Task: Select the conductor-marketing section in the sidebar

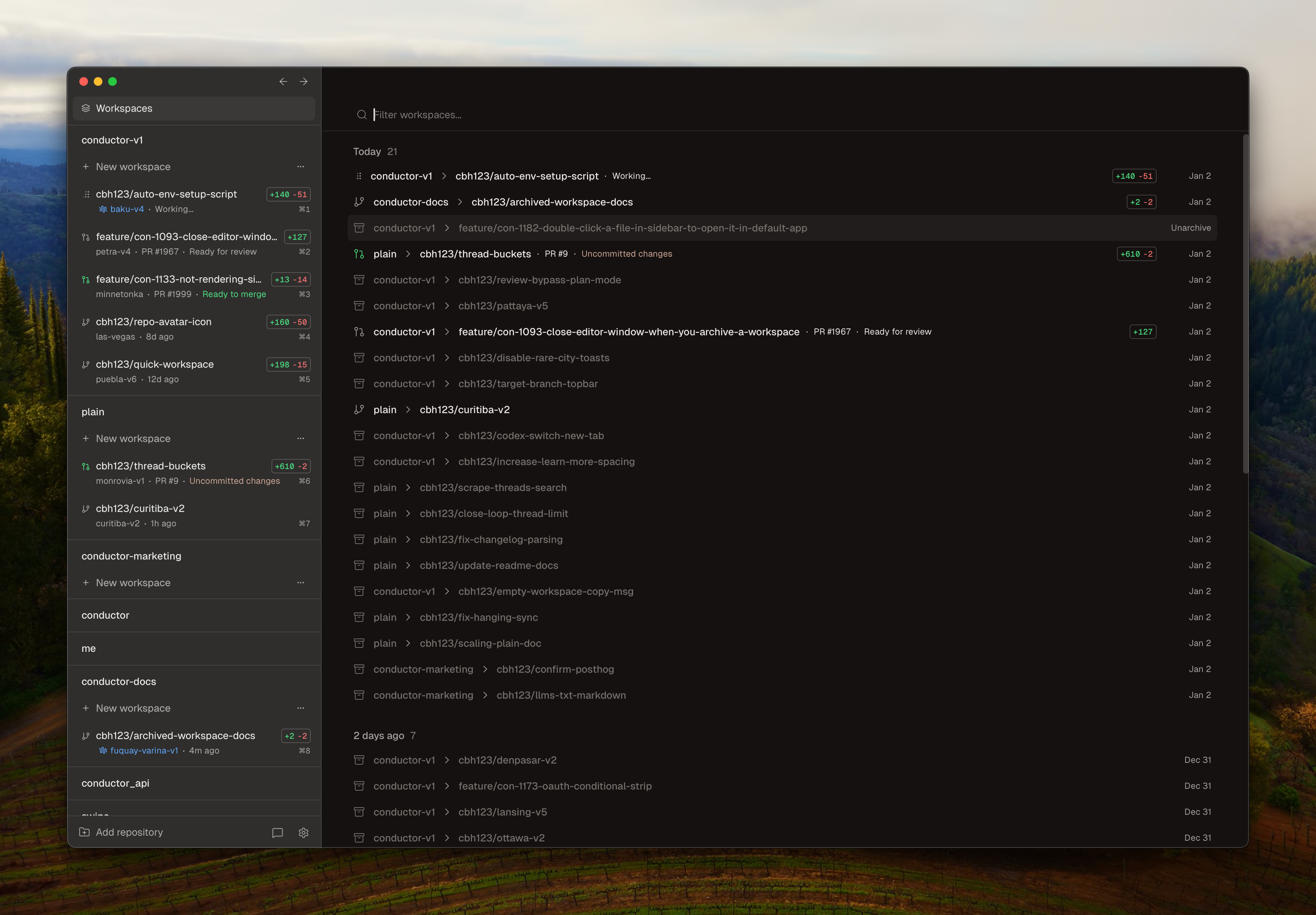Action: 131,556
